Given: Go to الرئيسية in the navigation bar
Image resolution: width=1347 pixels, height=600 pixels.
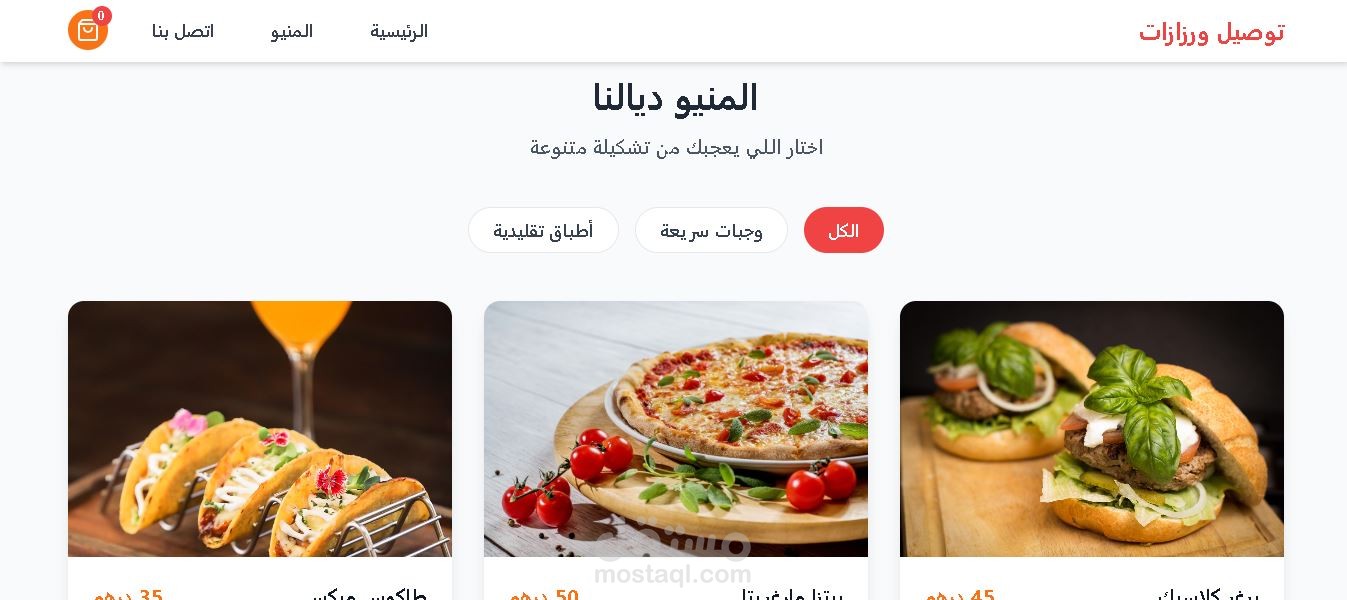Looking at the screenshot, I should (x=399, y=31).
